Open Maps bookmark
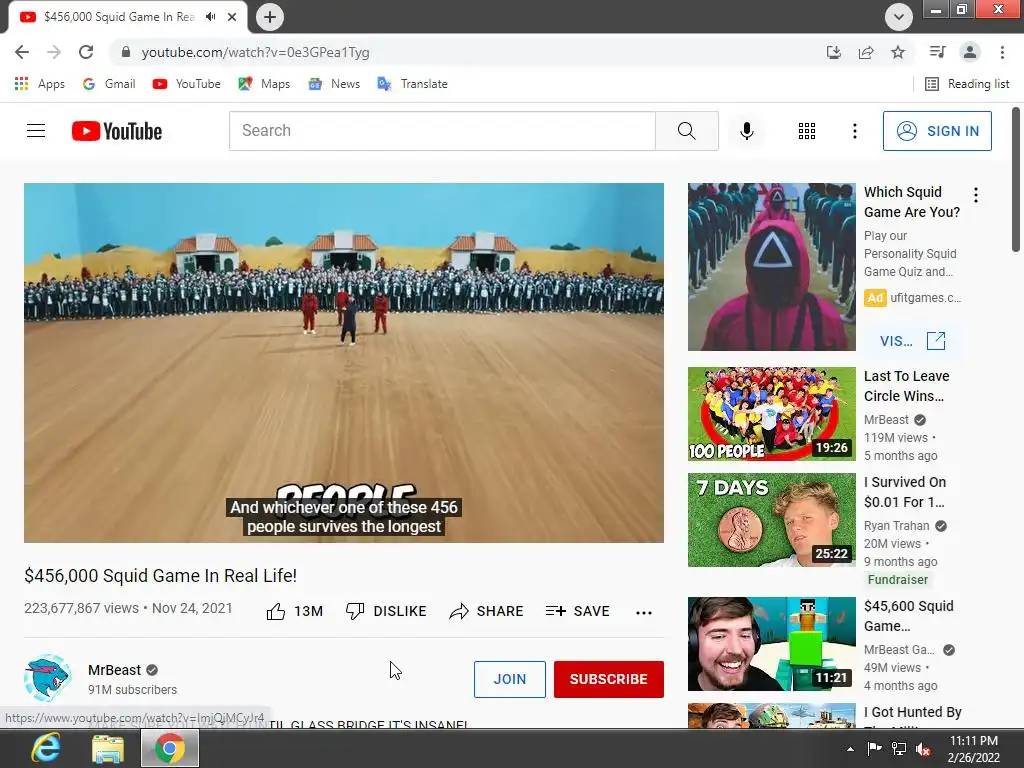This screenshot has width=1024, height=768. tap(264, 84)
